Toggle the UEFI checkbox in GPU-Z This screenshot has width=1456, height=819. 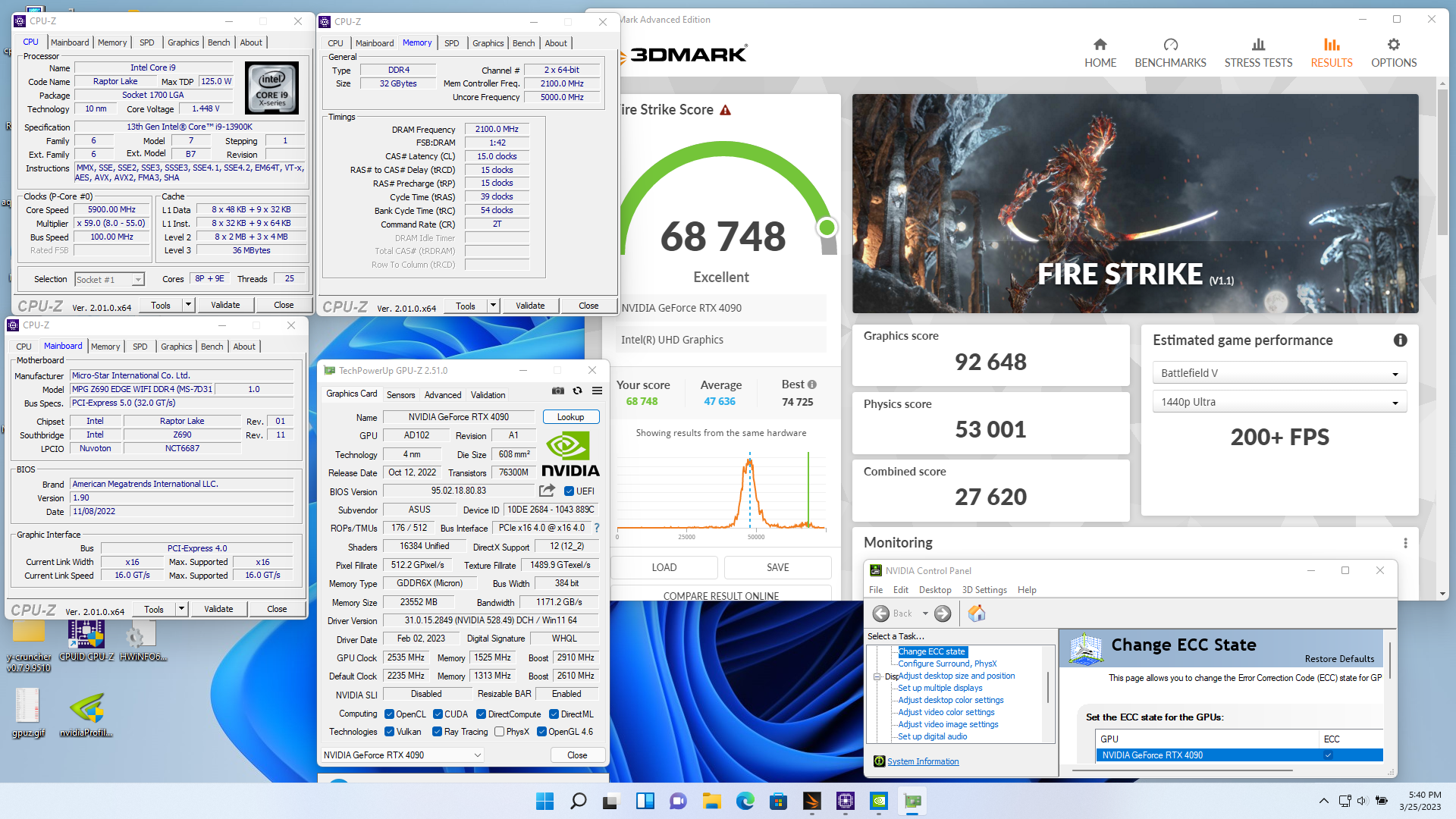click(x=569, y=491)
